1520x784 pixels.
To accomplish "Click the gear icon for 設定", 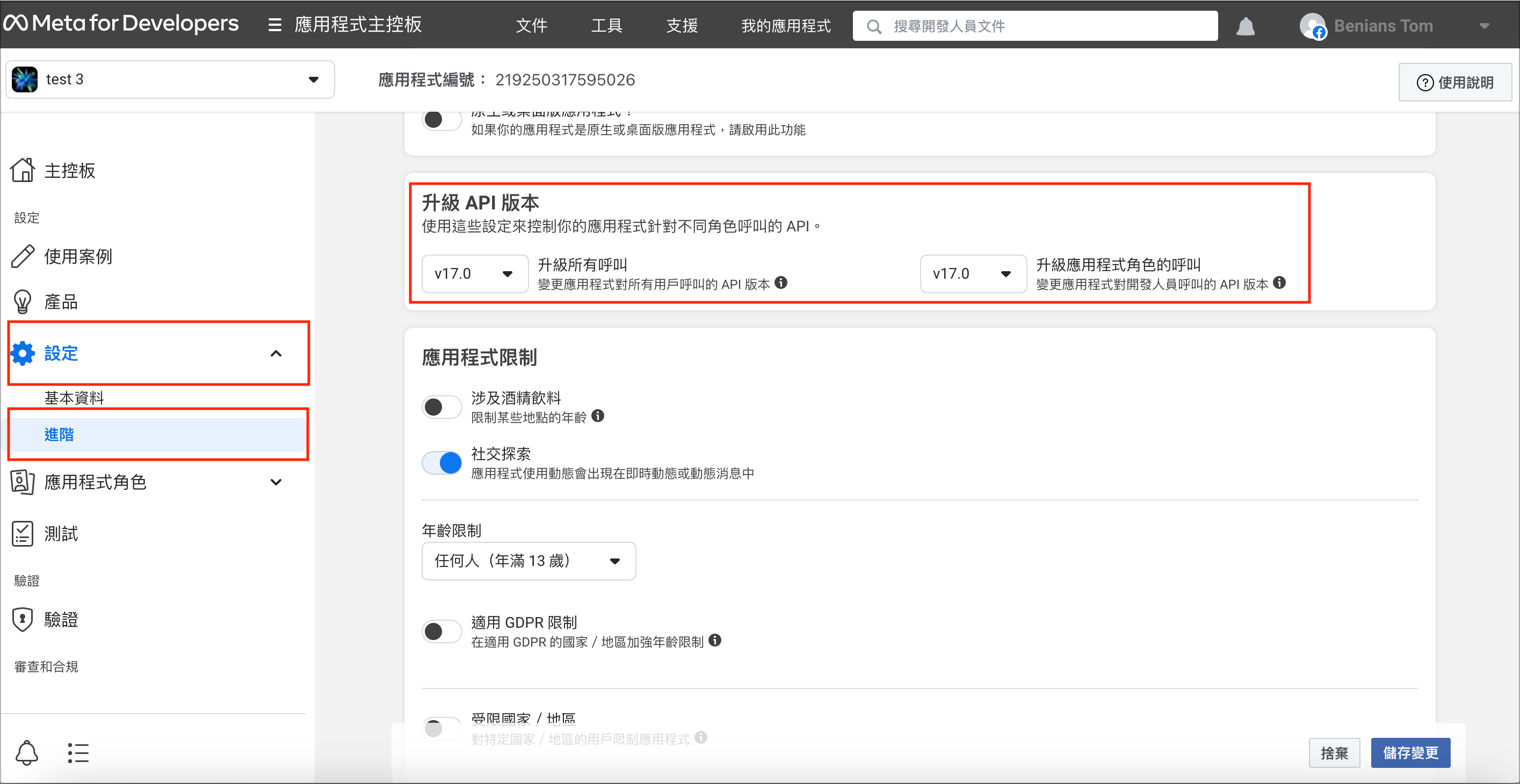I will (23, 353).
